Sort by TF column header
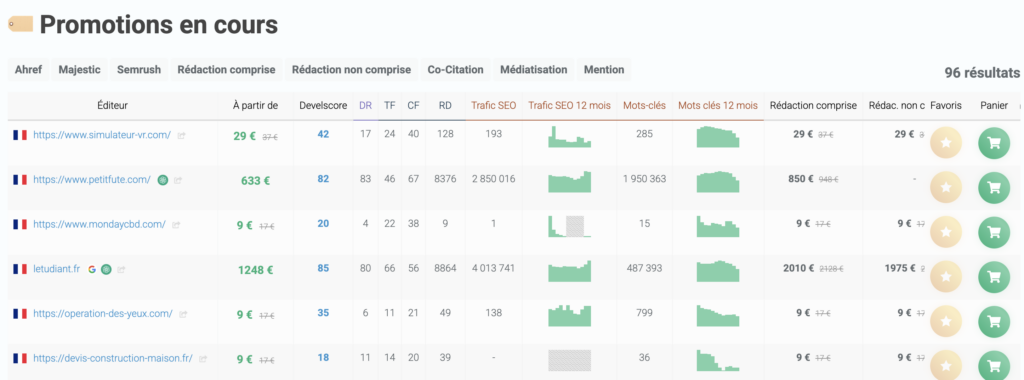Screen dimensions: 1024x380 [x=390, y=106]
